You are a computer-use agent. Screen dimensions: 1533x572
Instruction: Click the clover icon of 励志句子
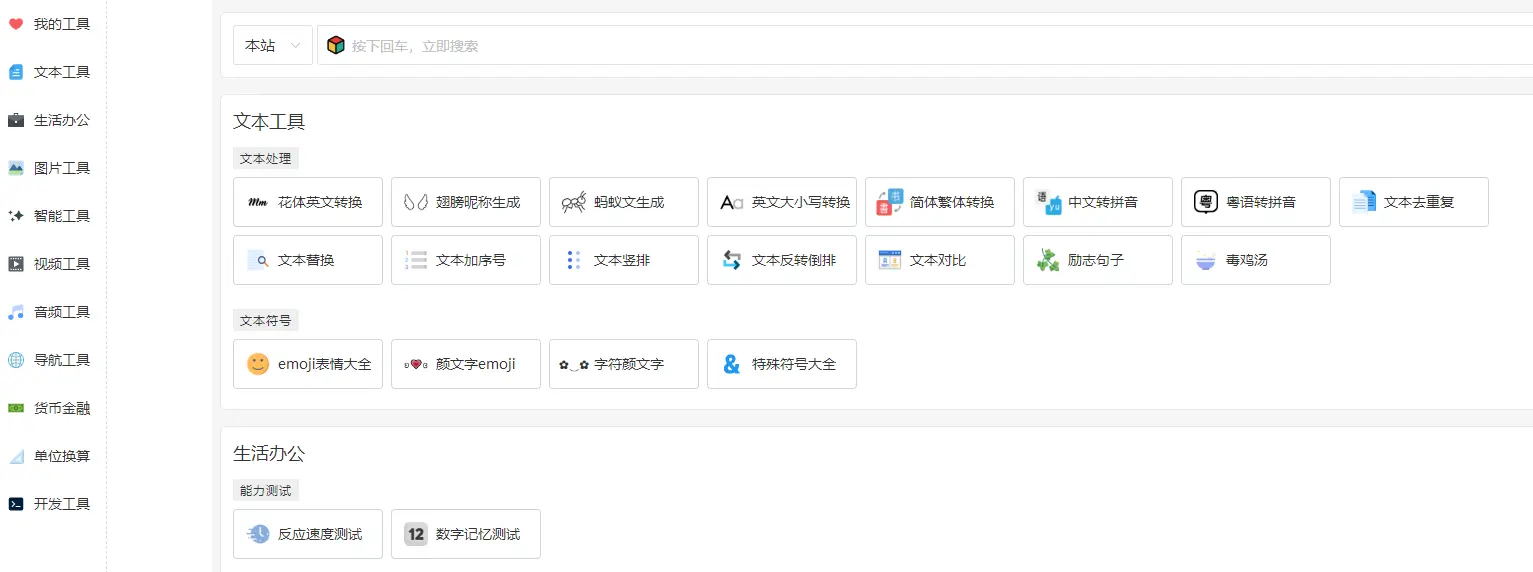click(x=1048, y=260)
